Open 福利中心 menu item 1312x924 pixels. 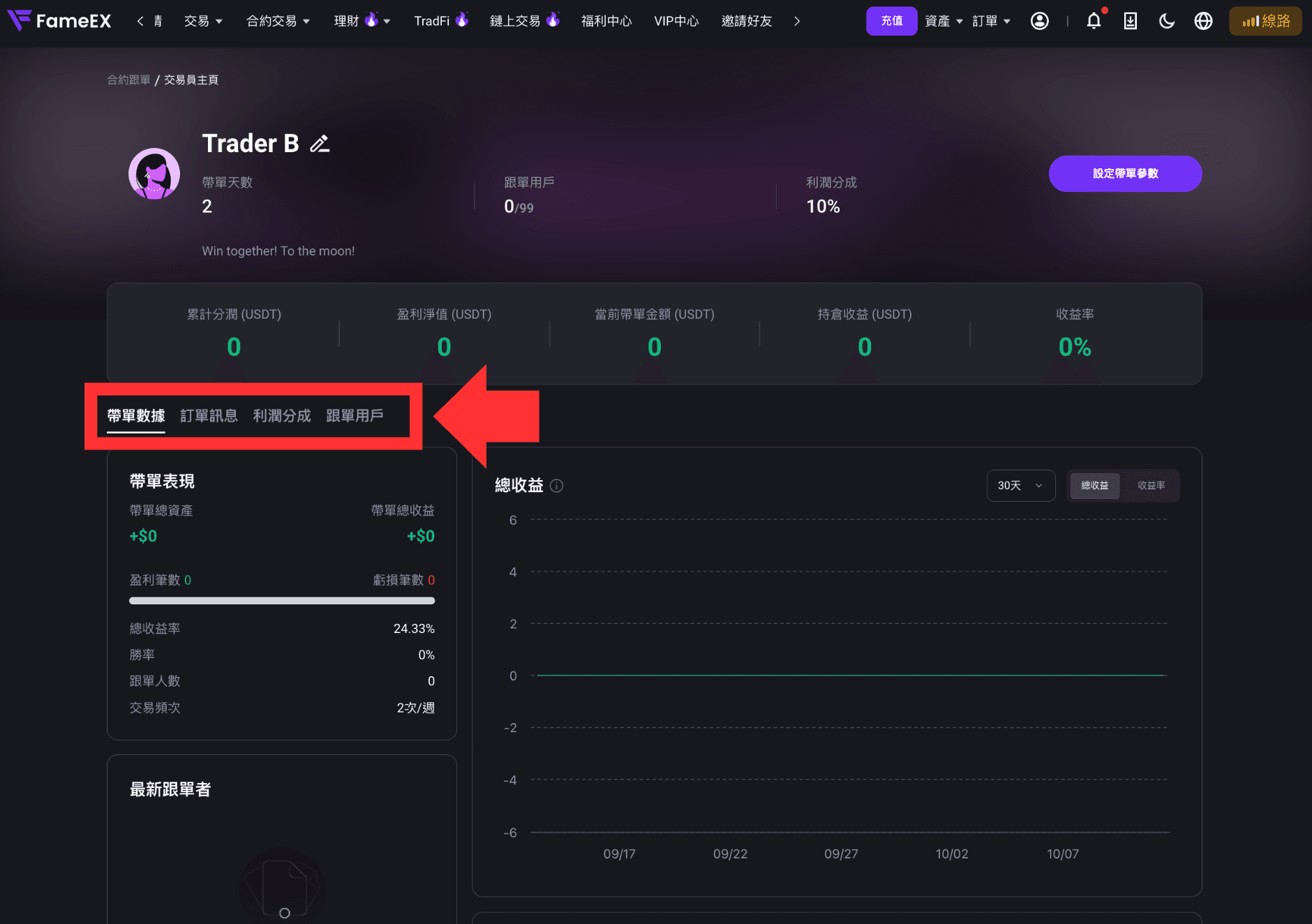[606, 21]
